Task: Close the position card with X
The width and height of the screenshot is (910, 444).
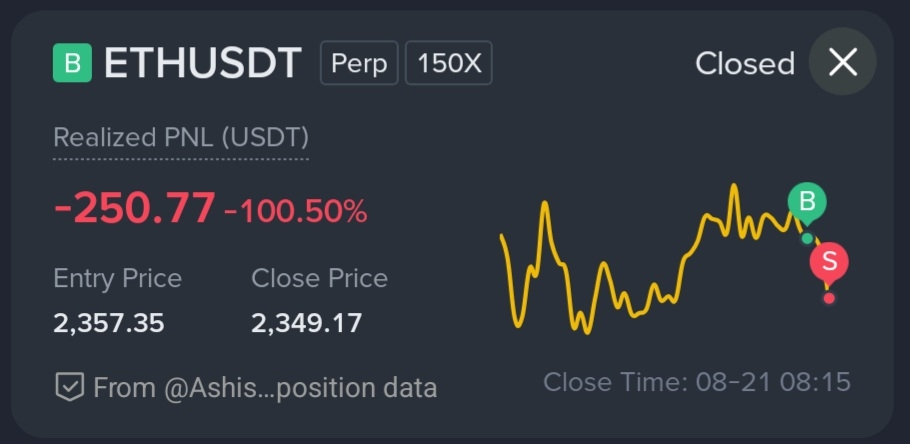Action: click(843, 62)
